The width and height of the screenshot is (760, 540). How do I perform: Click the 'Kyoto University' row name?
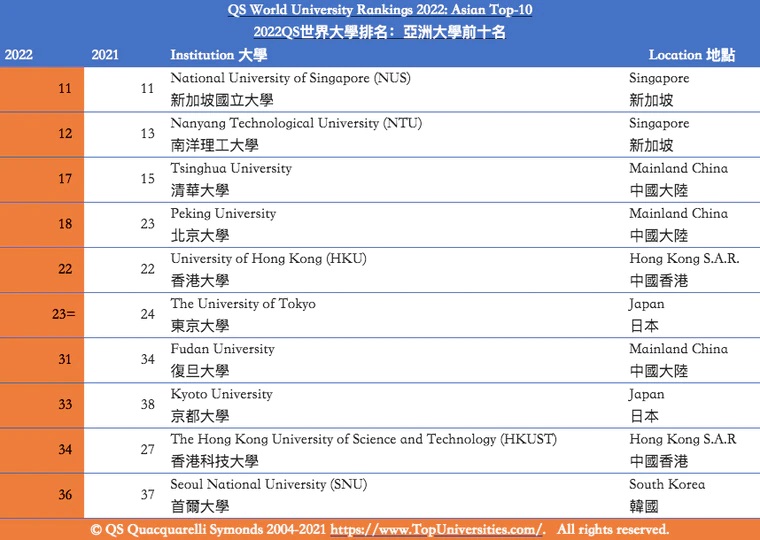222,394
